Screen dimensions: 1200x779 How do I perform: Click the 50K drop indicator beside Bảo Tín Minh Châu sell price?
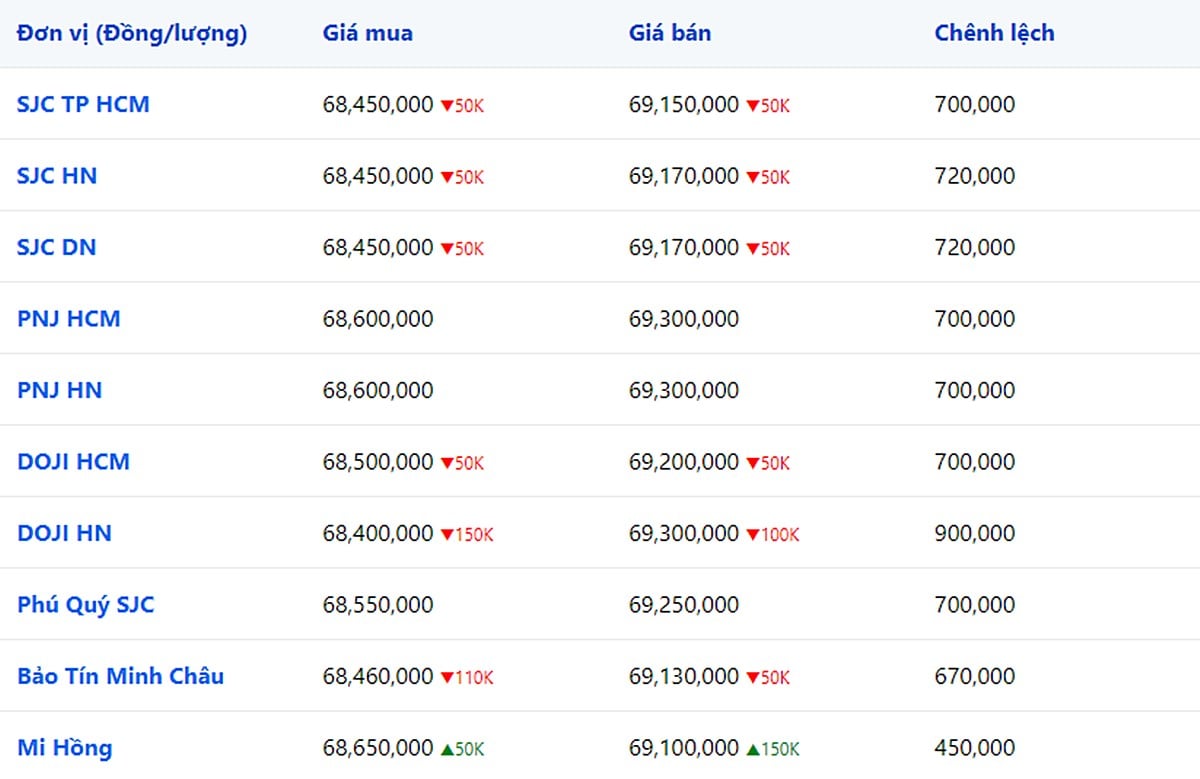tap(768, 678)
